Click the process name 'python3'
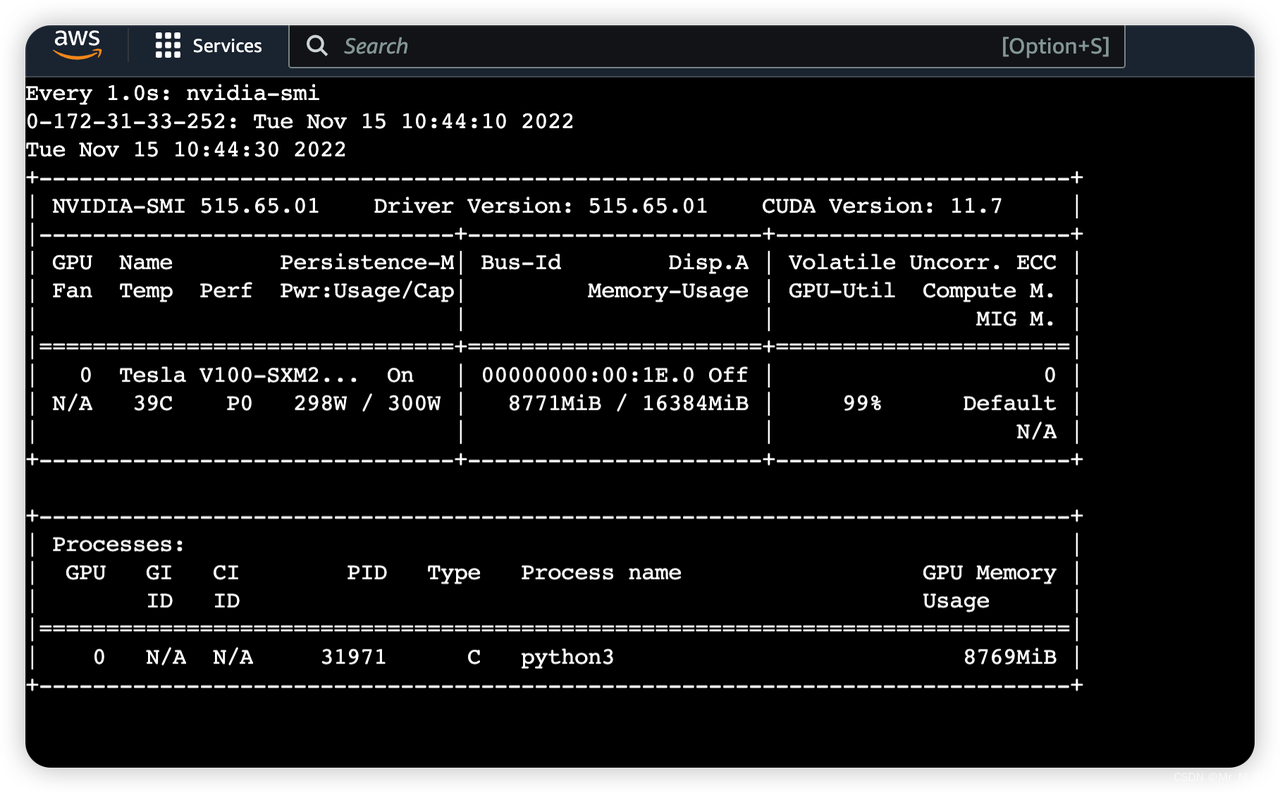Screen dimensions: 1280x793 (x=567, y=657)
